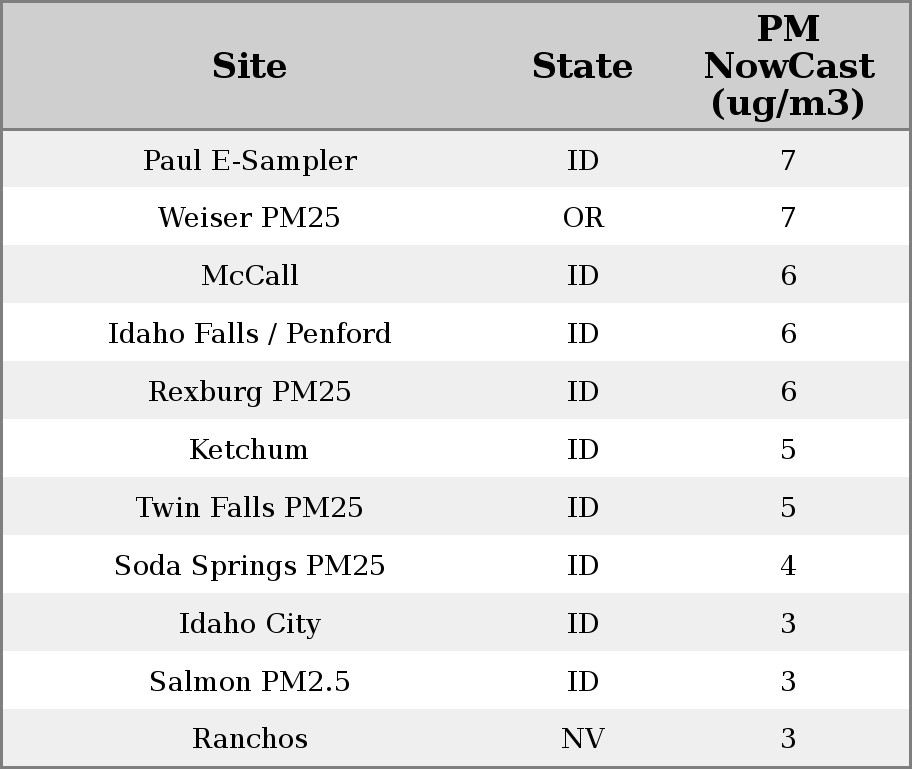The width and height of the screenshot is (912, 769).
Task: Select the Idaho City site name
Action: point(249,624)
